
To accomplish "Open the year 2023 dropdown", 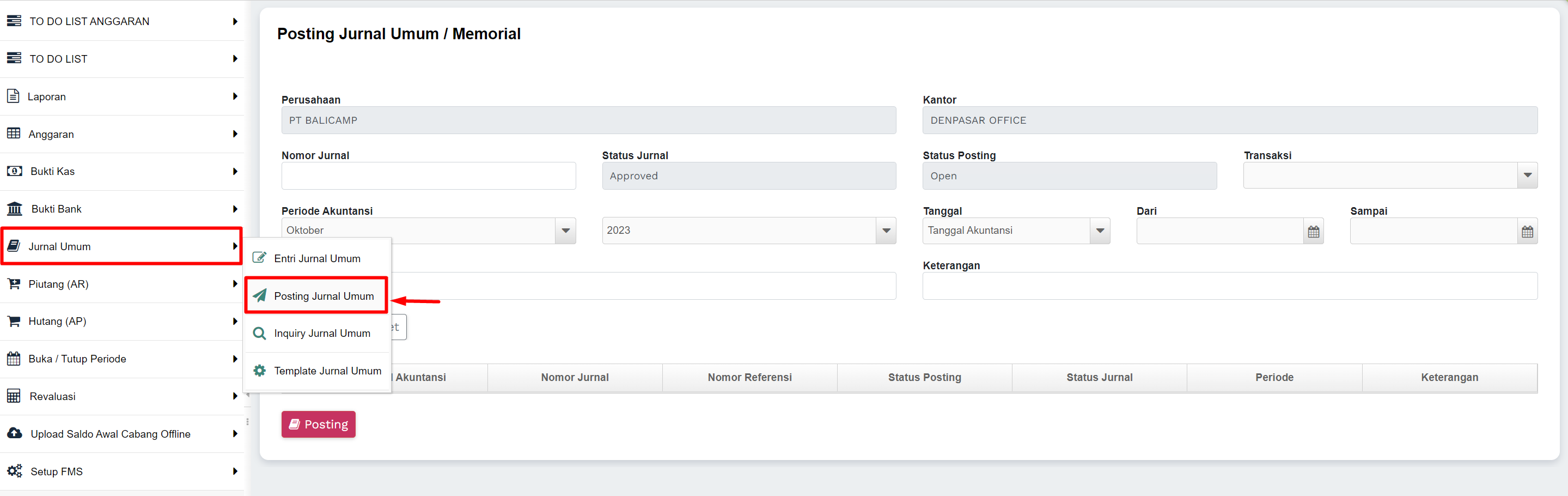I will click(x=886, y=231).
